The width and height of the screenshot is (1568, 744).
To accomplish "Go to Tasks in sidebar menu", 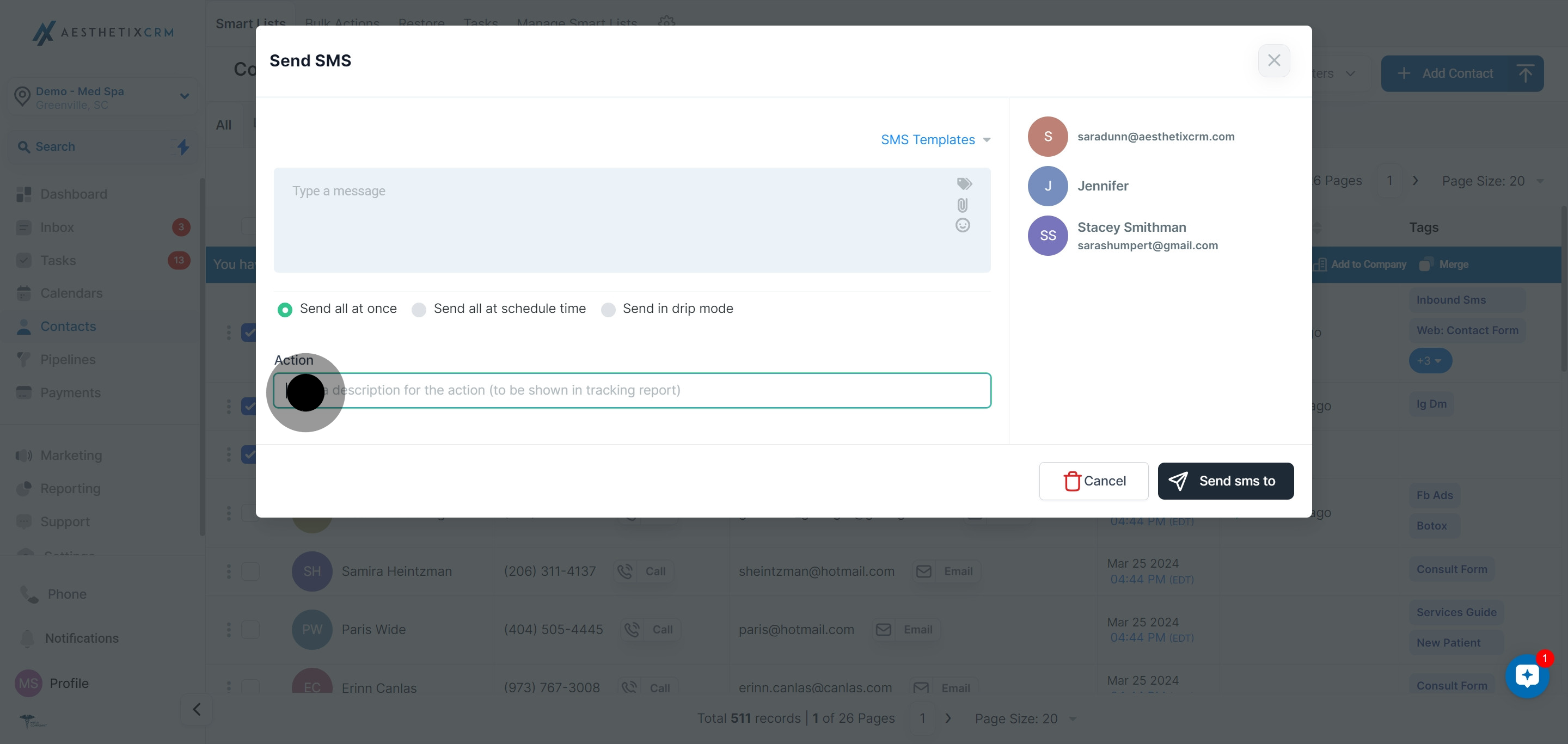I will click(x=58, y=260).
